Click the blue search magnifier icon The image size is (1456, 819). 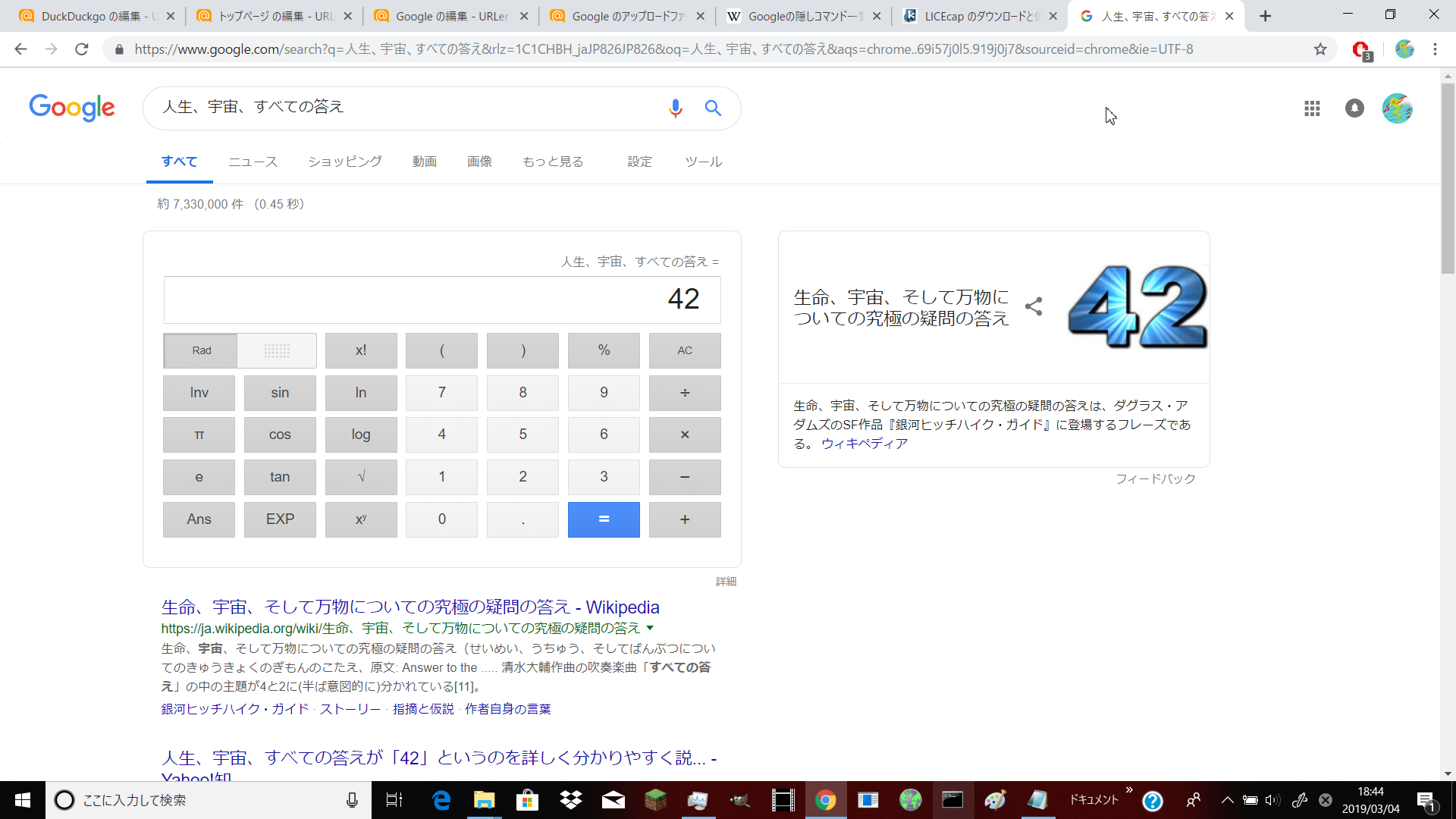[x=713, y=108]
